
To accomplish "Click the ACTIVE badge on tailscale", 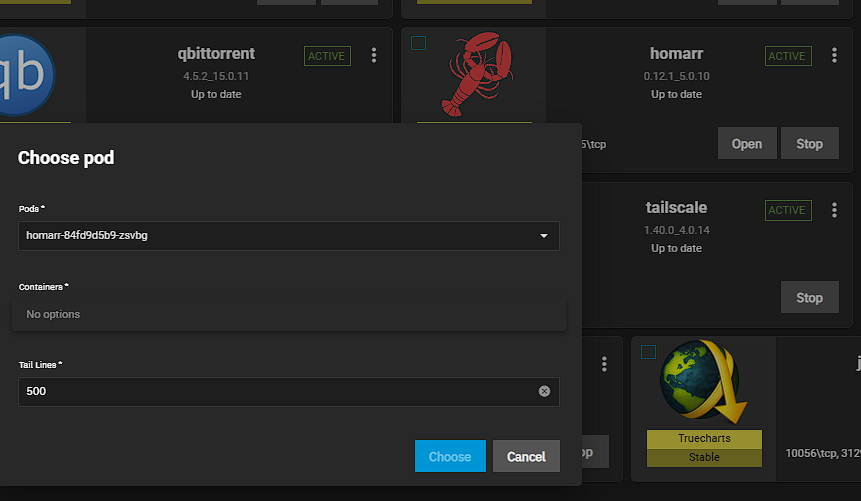I will tap(788, 210).
